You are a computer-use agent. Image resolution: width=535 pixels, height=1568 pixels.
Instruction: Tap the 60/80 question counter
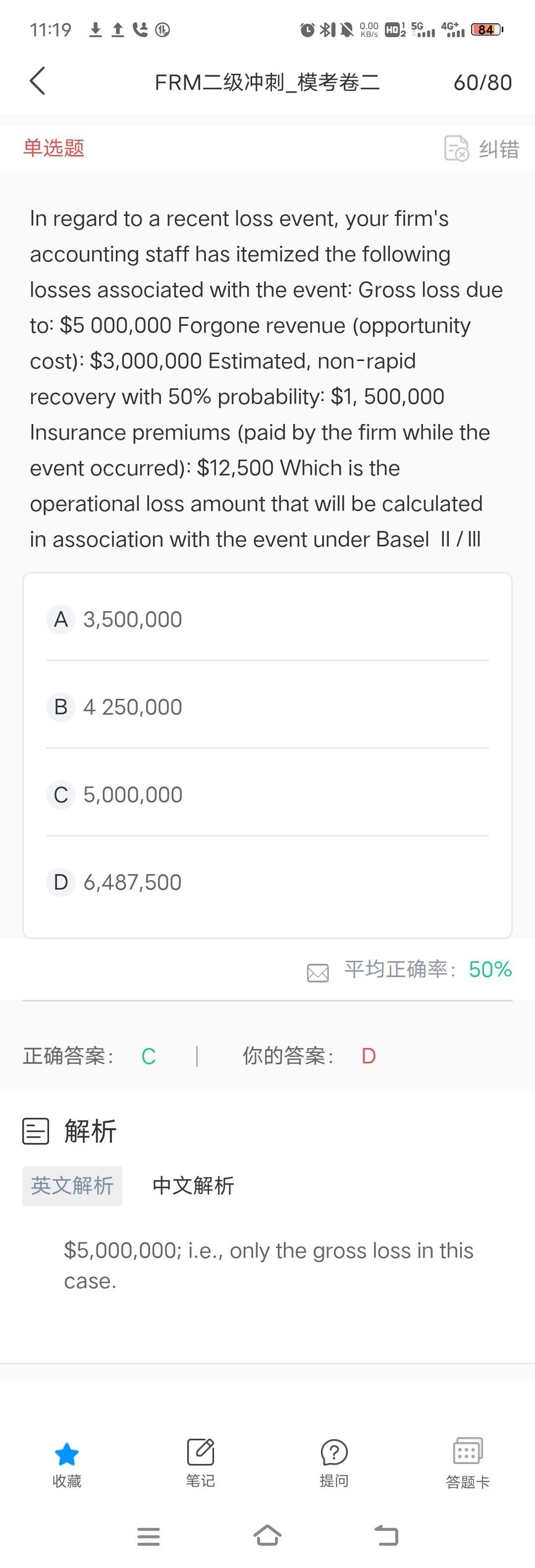tap(482, 83)
